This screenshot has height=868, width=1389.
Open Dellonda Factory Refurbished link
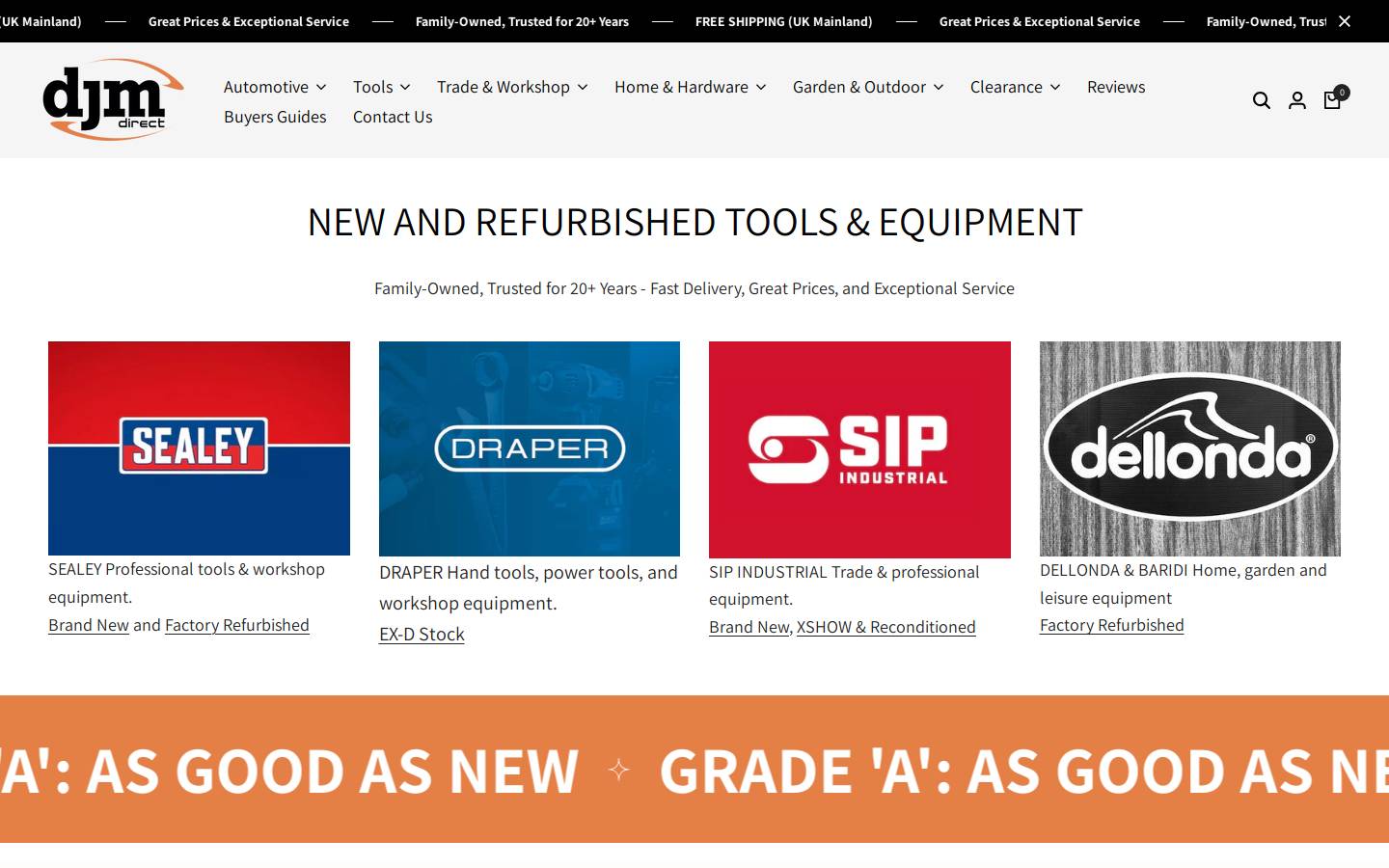pyautogui.click(x=1111, y=625)
